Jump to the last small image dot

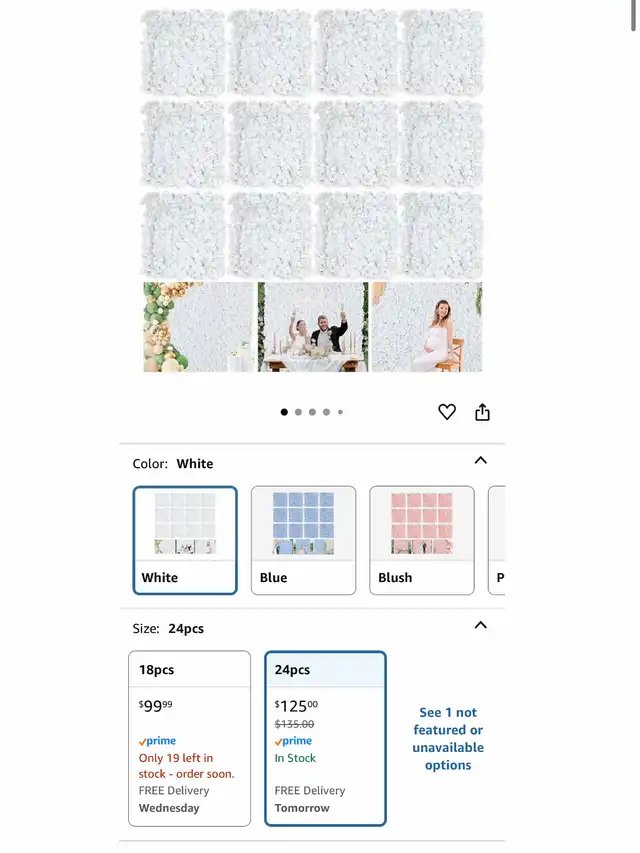click(341, 412)
